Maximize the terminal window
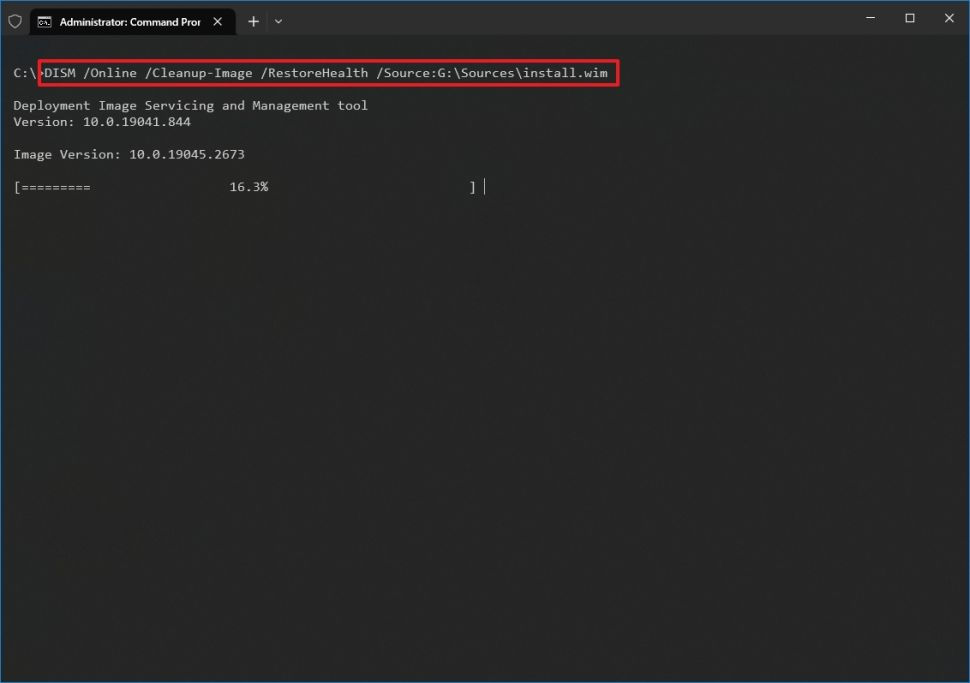Screen dimensions: 970x683 tap(910, 19)
